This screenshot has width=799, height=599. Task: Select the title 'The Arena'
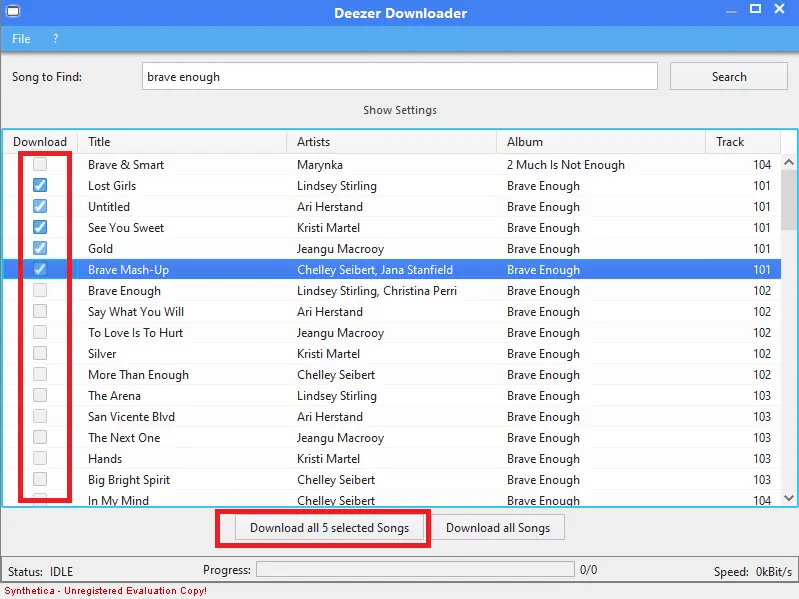click(x=114, y=396)
